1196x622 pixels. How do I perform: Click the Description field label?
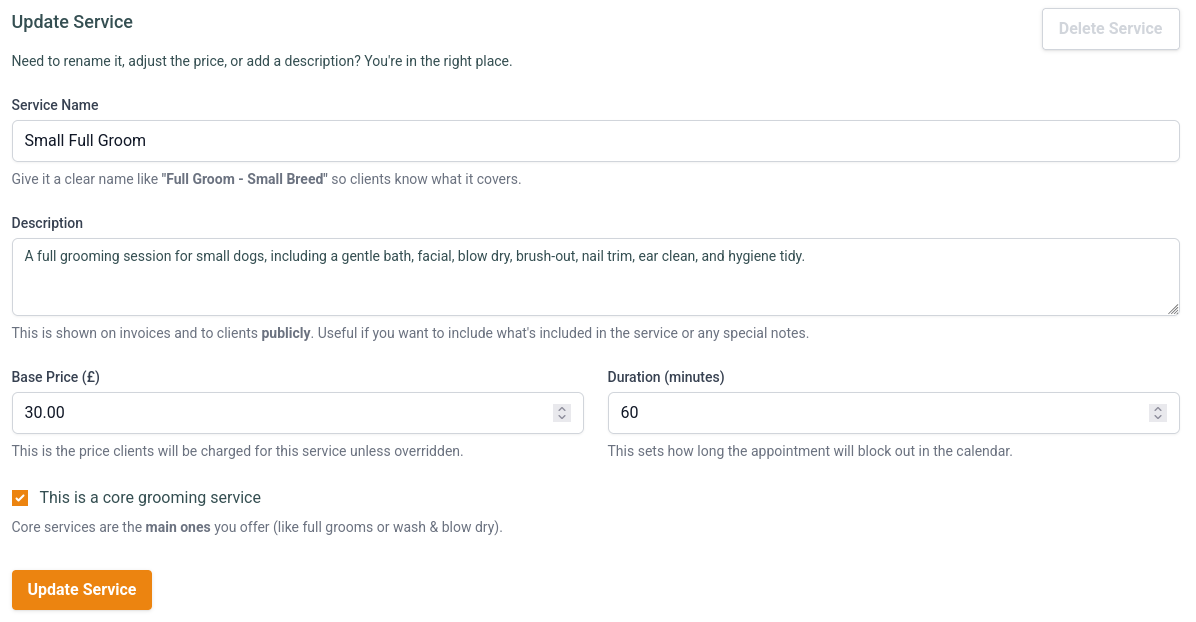point(47,224)
